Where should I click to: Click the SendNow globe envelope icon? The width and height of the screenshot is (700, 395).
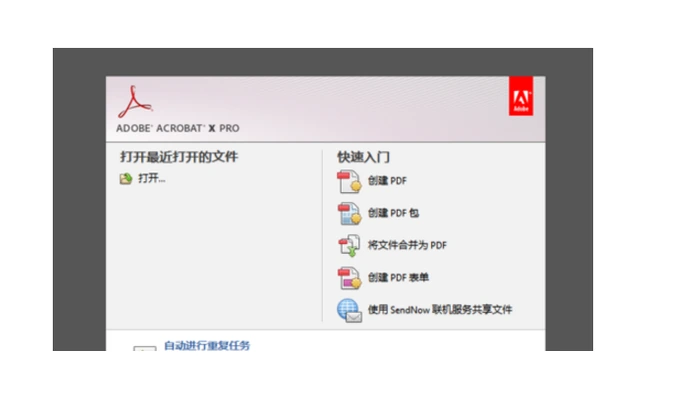tap(349, 310)
